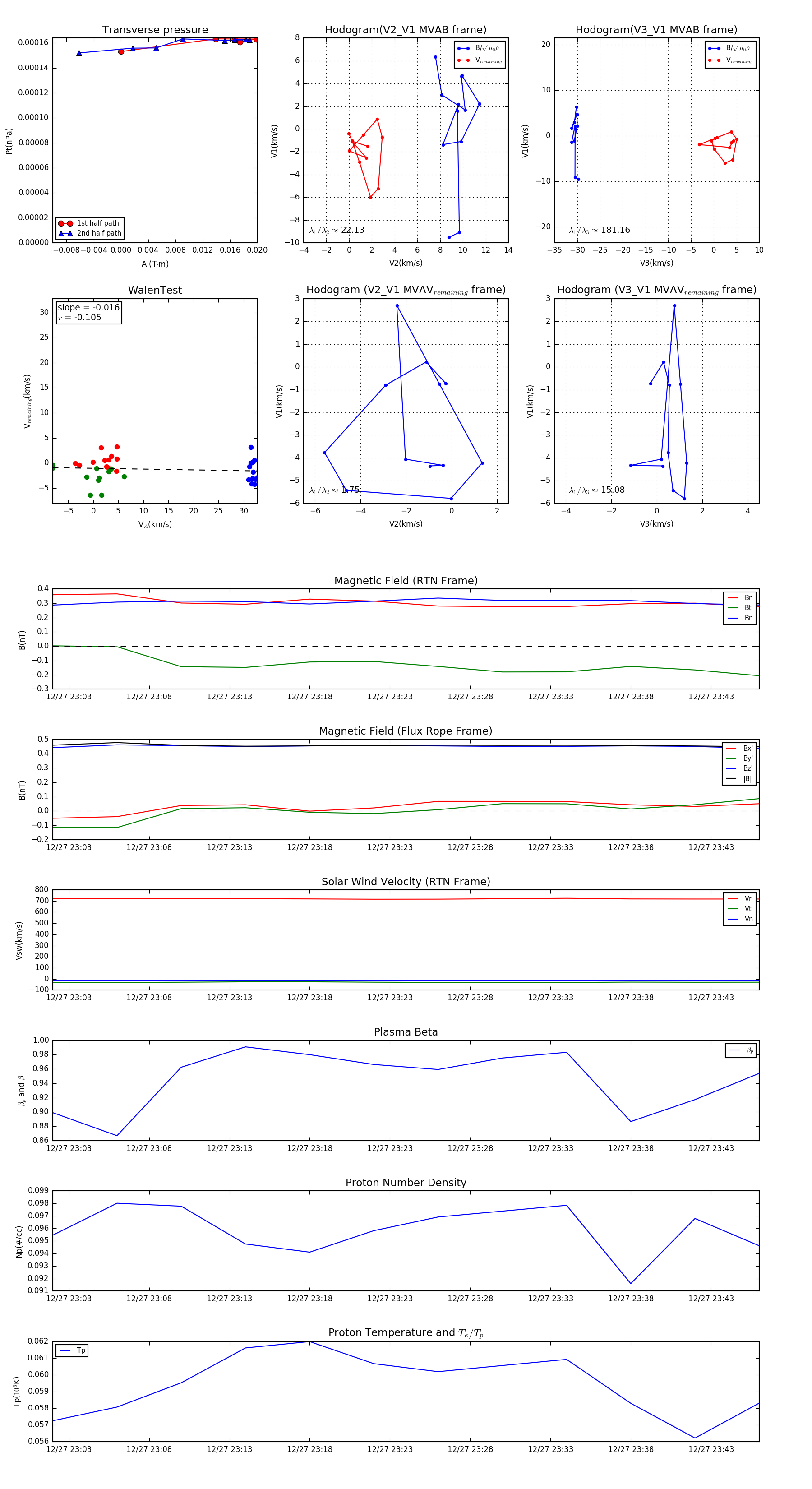The height and width of the screenshot is (1489, 812).
Task: Select the 'Vt' legend entry
Action: 740,909
